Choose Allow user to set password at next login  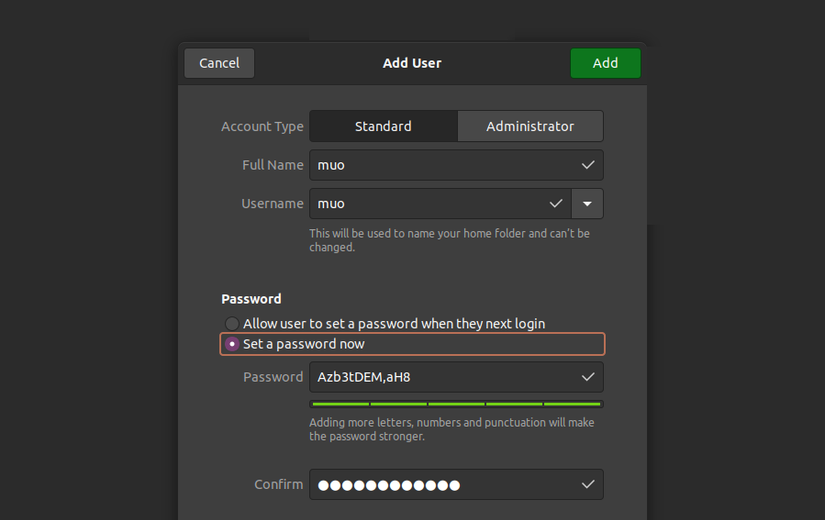pyautogui.click(x=232, y=324)
